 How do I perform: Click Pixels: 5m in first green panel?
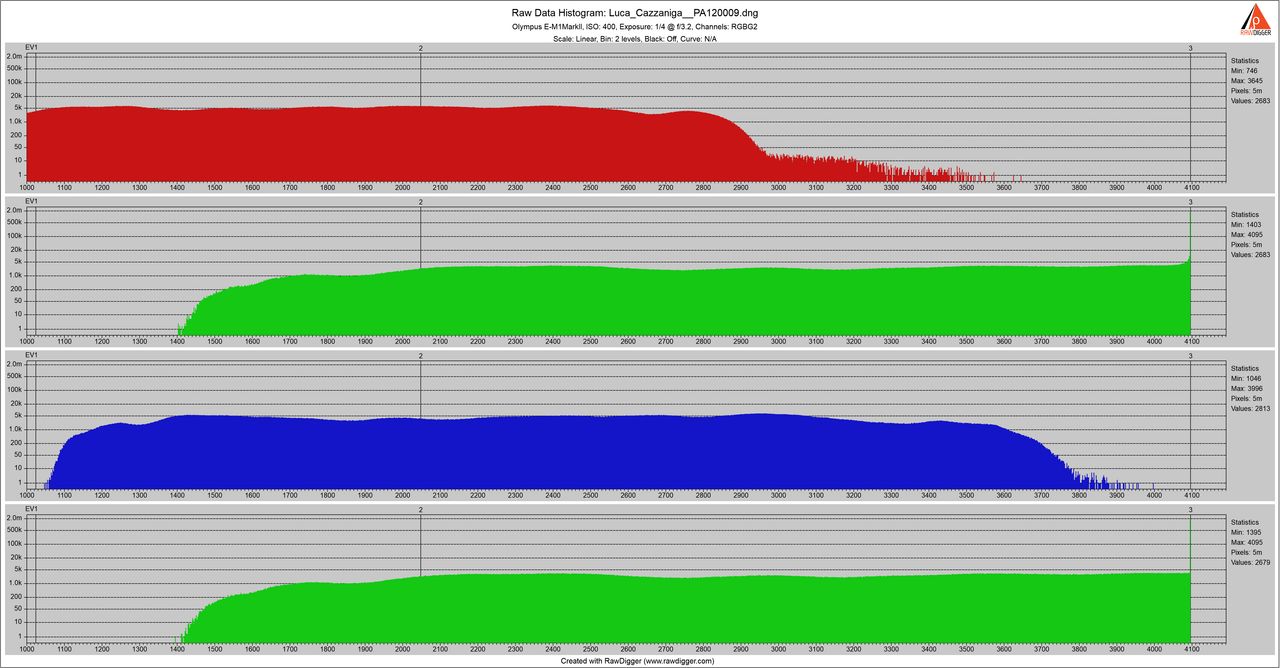coord(1248,244)
